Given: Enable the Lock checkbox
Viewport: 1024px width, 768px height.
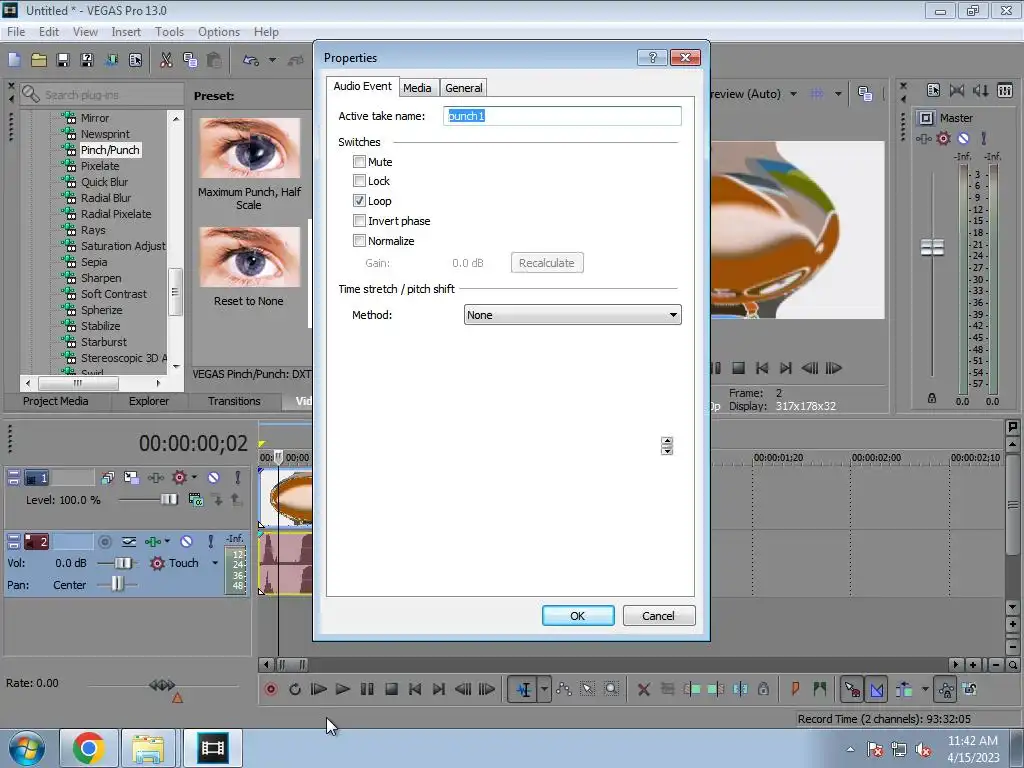Looking at the screenshot, I should (x=359, y=180).
